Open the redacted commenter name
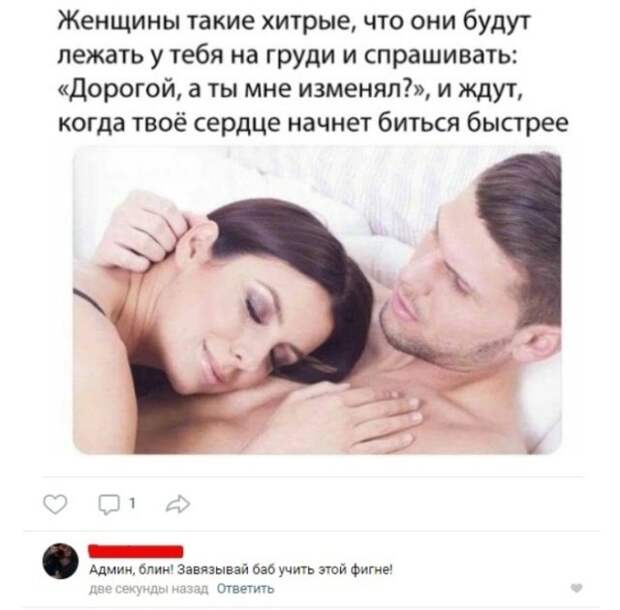 pyautogui.click(x=136, y=551)
